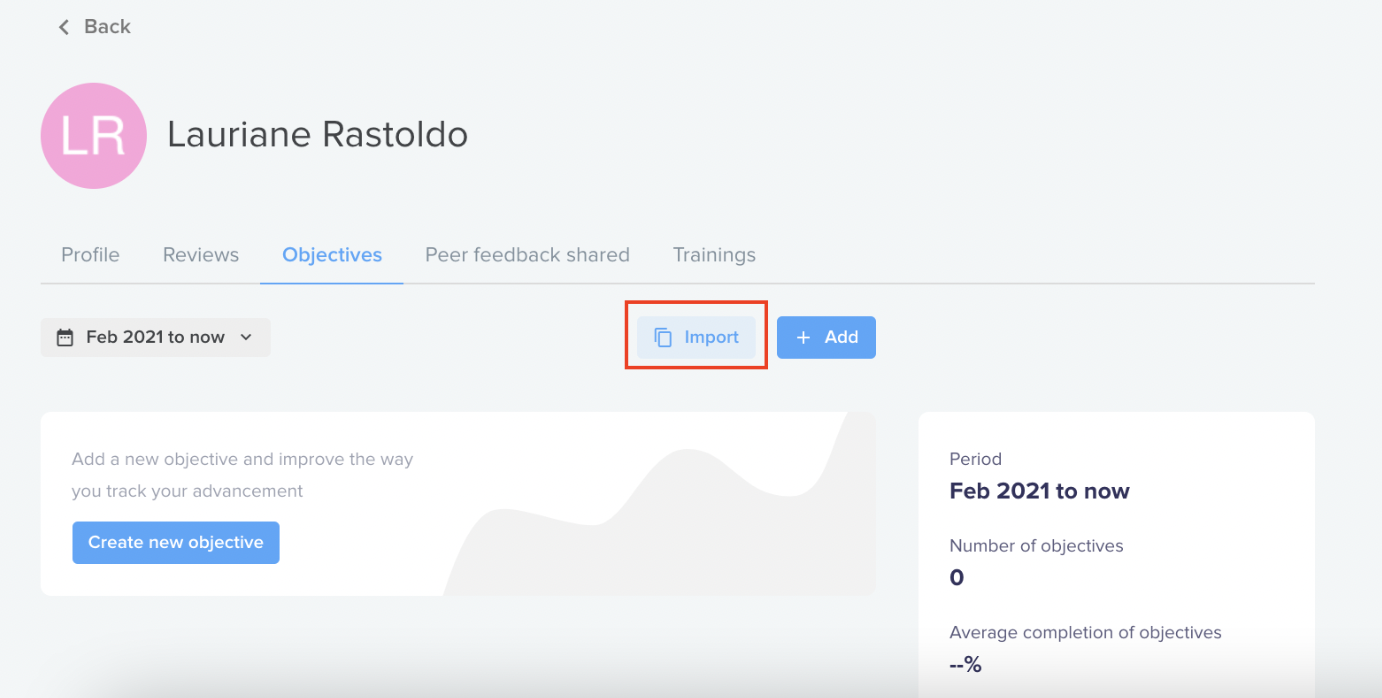Select the Lauriane Rastoldo name heading
The width and height of the screenshot is (1382, 698).
(318, 134)
